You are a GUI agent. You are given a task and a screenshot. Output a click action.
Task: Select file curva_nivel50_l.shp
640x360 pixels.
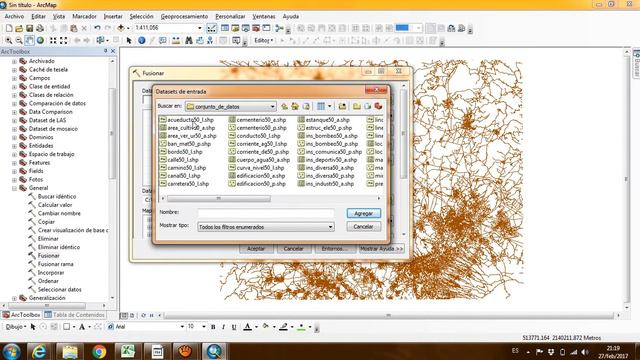pyautogui.click(x=256, y=168)
